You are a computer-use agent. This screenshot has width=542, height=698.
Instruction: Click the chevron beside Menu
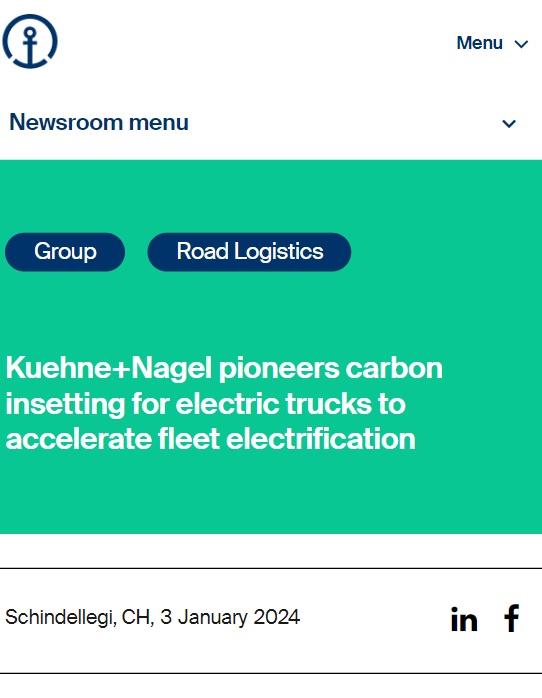[x=521, y=44]
